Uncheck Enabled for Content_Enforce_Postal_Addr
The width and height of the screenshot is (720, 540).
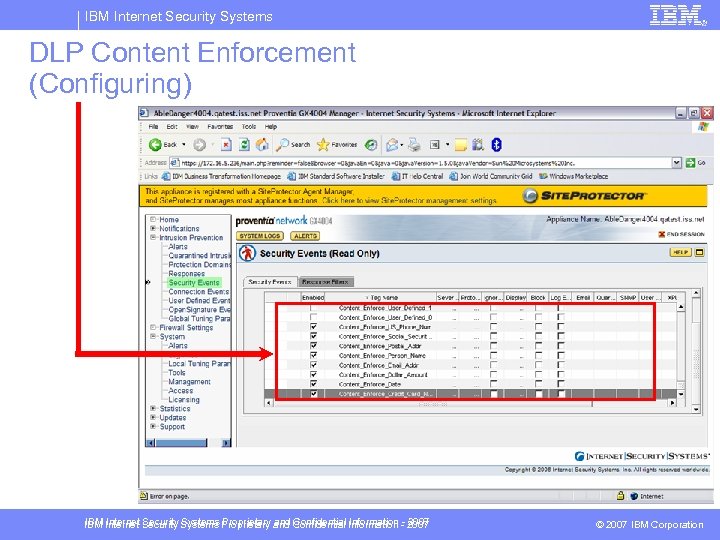[x=314, y=346]
